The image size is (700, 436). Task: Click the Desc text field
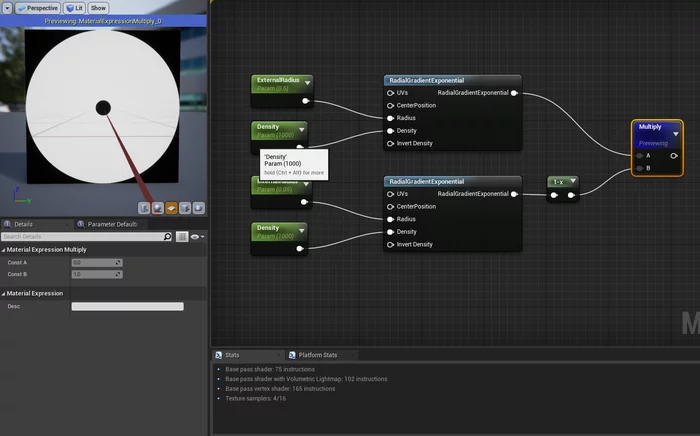[128, 306]
